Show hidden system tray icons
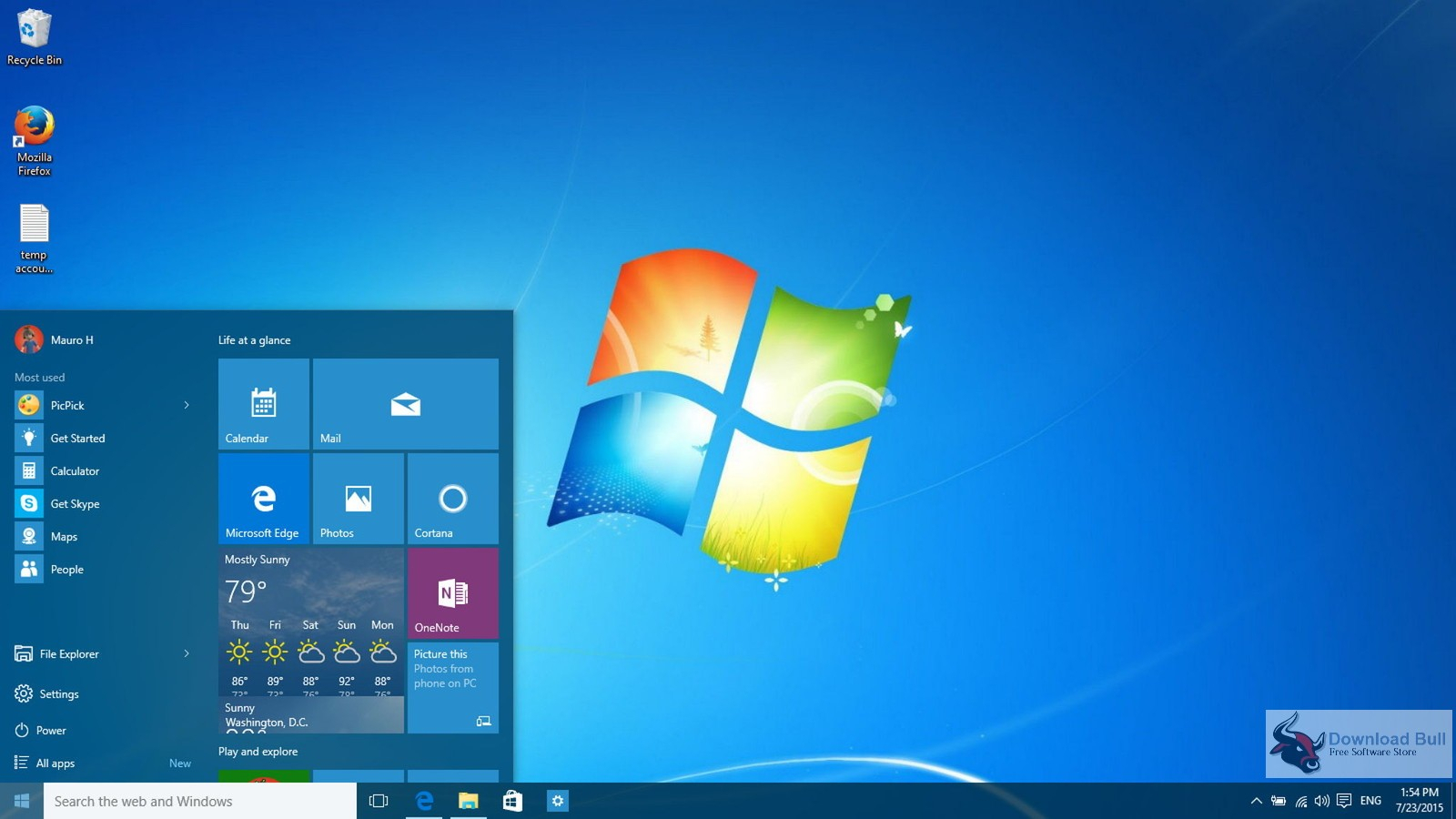 click(x=1256, y=801)
